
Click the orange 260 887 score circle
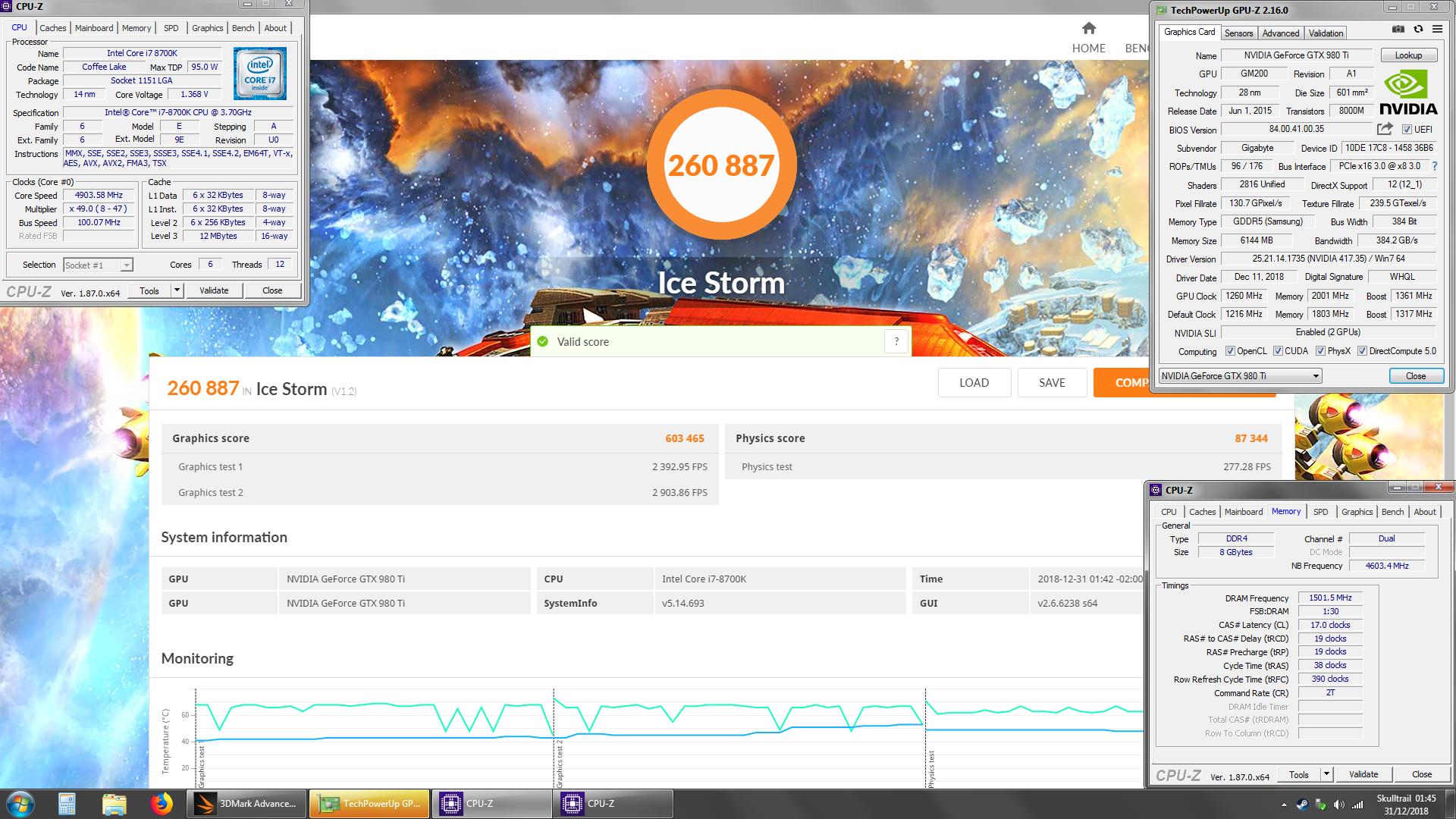tap(721, 165)
